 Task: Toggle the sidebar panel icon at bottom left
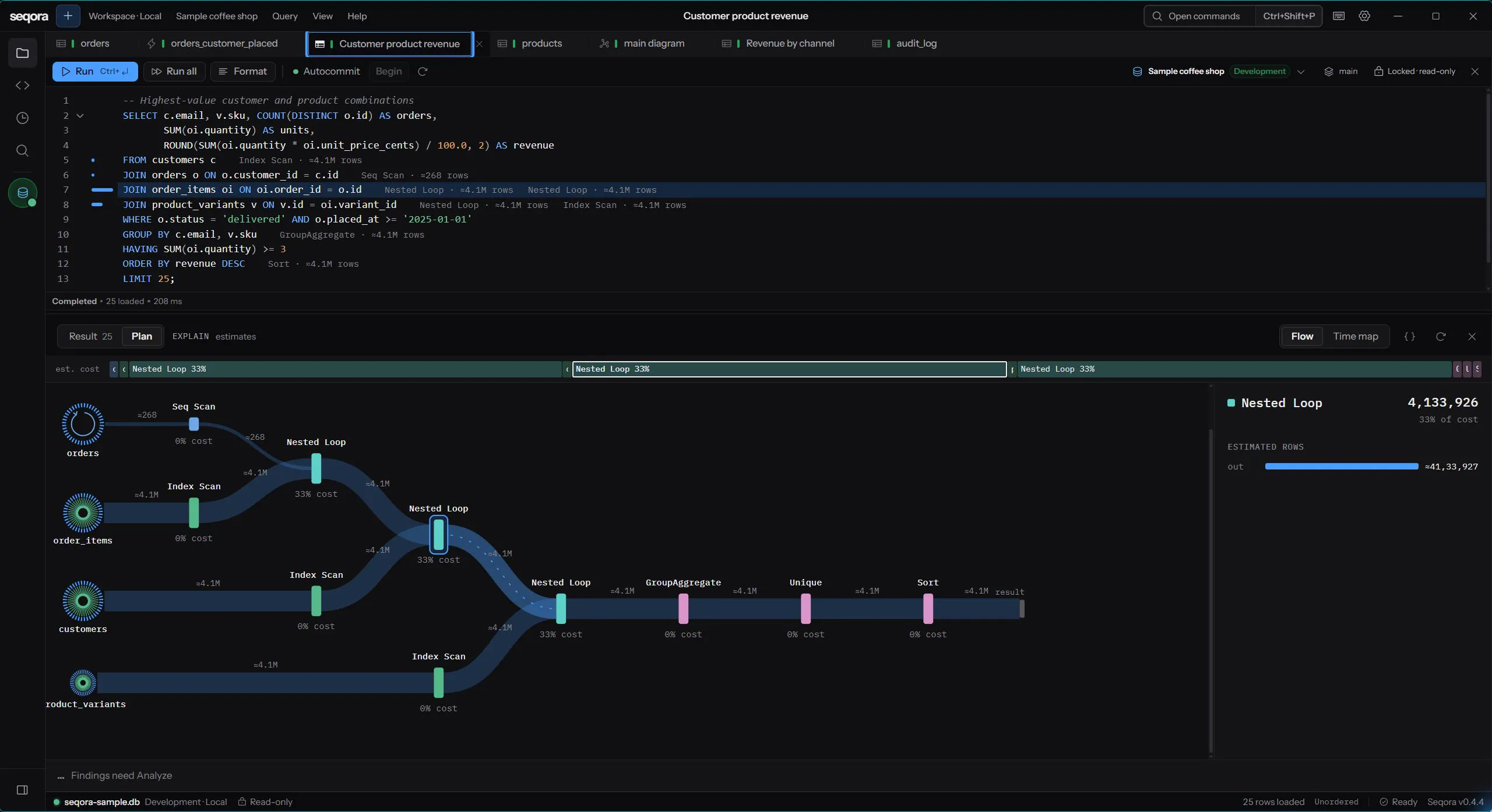(x=22, y=790)
